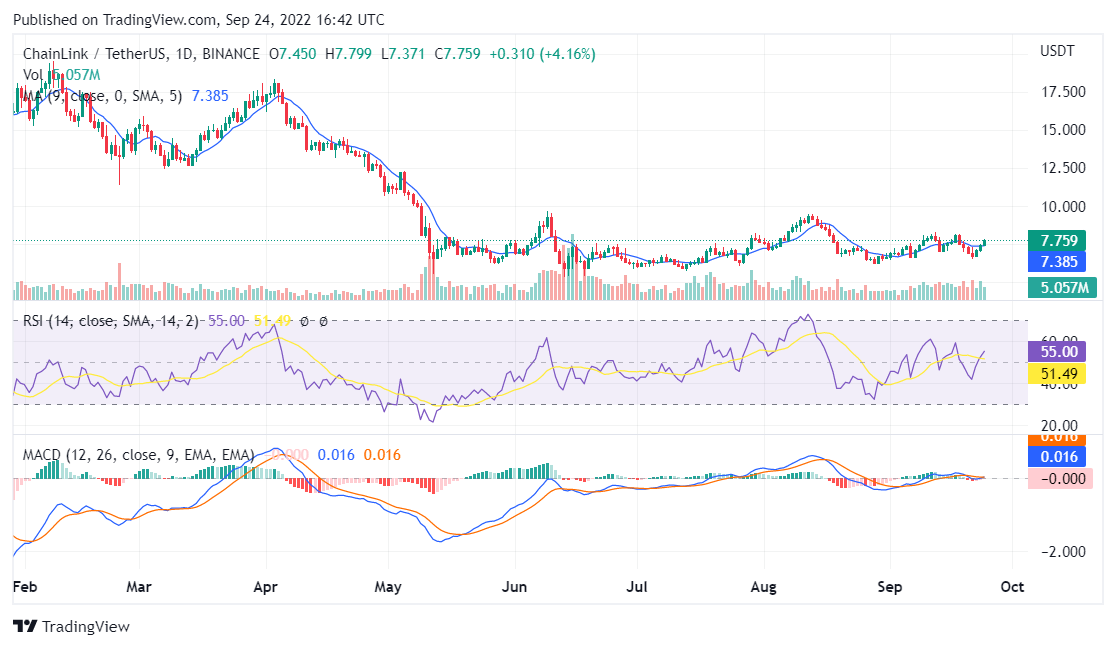This screenshot has height=648, width=1116.
Task: Click the blue MACD value 0.016
Action: (x=336, y=455)
